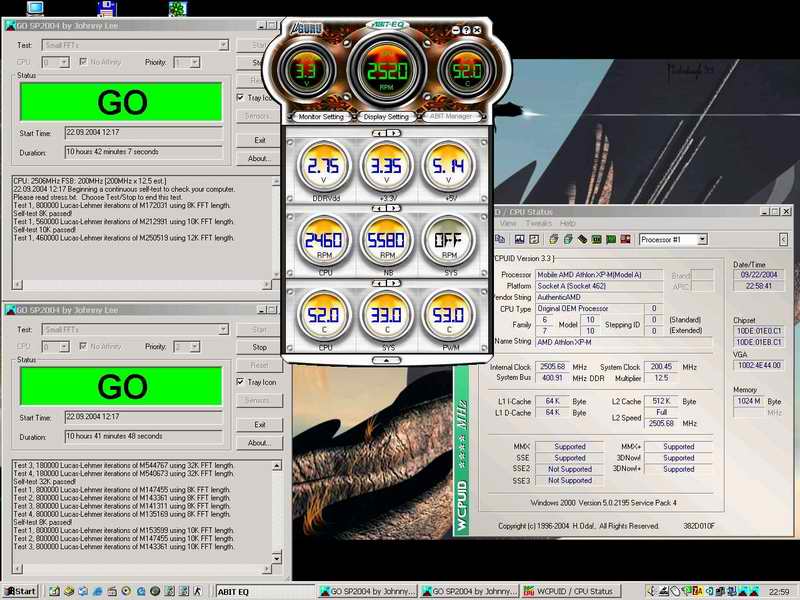
Task: Open the Help menu in WCPUID
Action: [x=567, y=223]
